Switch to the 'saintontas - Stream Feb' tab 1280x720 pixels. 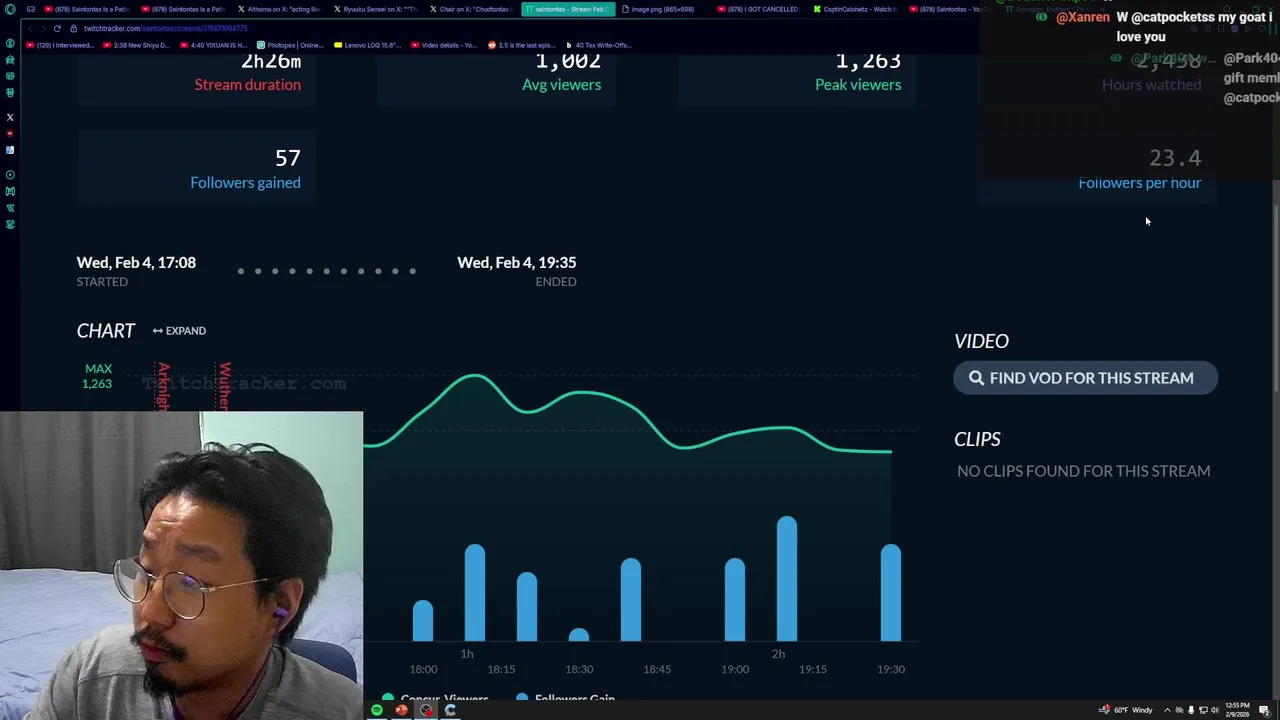(568, 9)
